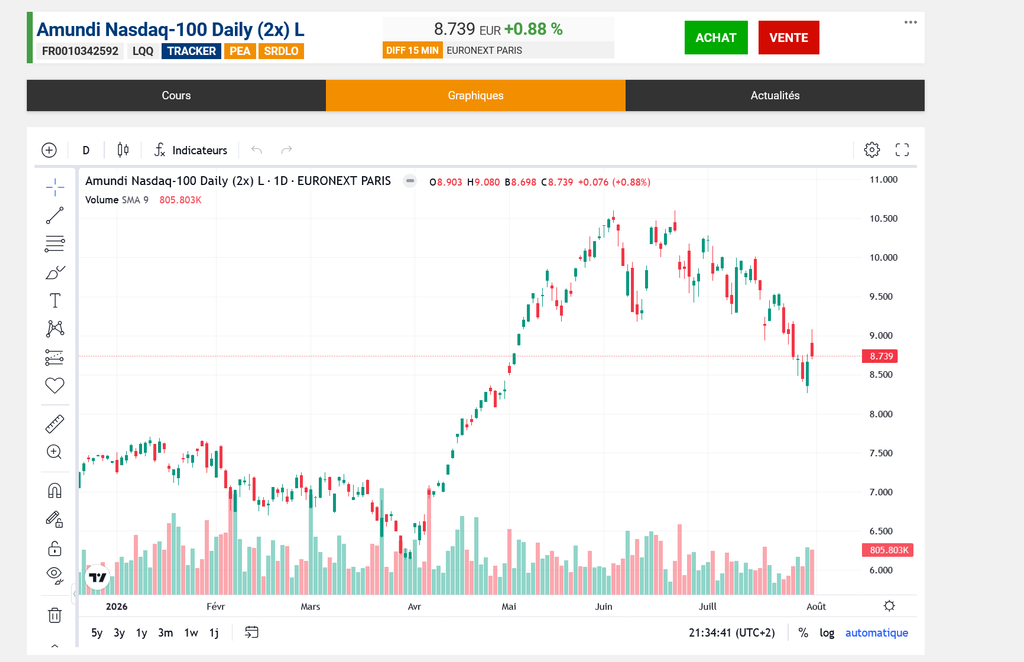Click the trash remove drawings icon
Screen dimensions: 1024x662
55,615
